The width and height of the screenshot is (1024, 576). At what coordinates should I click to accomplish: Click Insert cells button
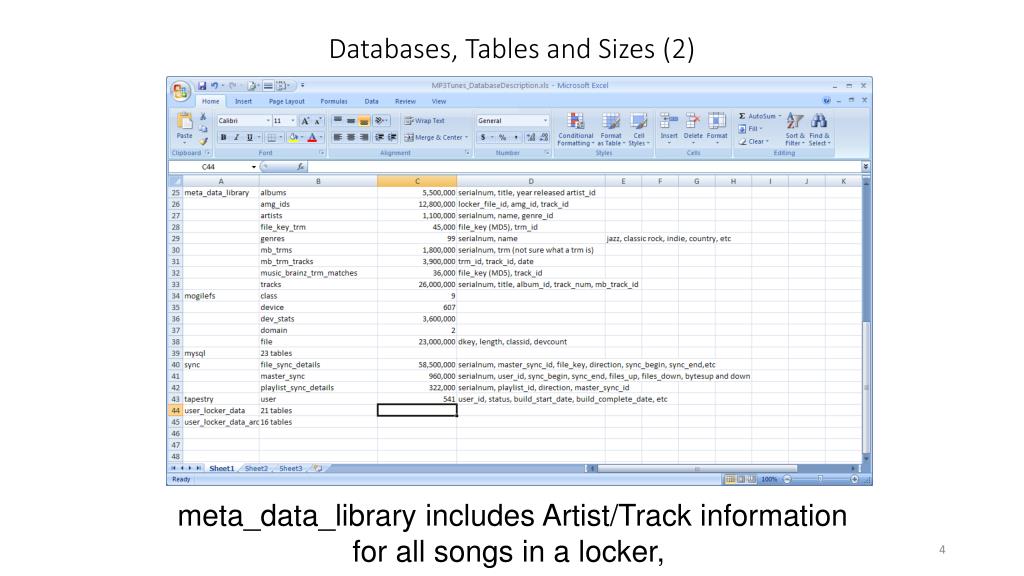(x=669, y=127)
